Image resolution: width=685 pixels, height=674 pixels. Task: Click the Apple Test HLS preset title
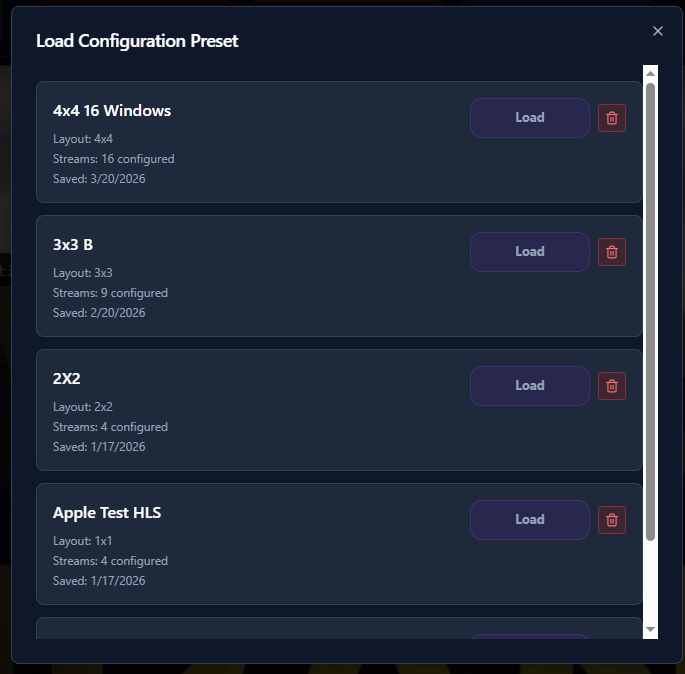(107, 513)
